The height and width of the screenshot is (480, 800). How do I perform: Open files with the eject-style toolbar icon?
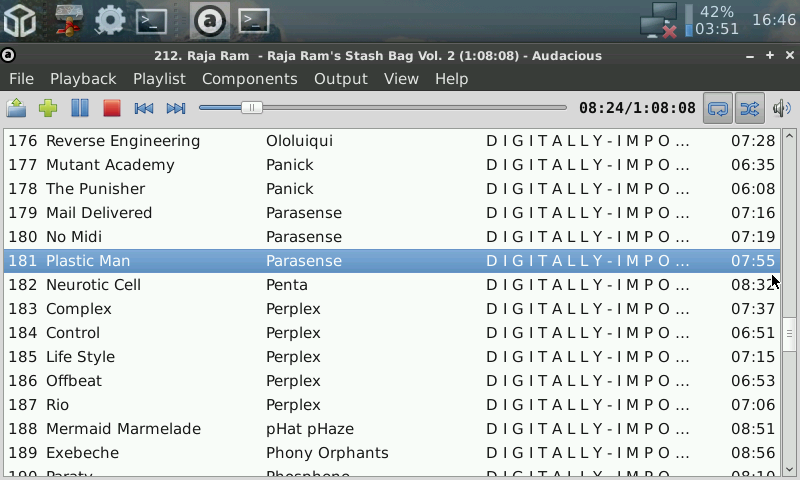coord(16,108)
